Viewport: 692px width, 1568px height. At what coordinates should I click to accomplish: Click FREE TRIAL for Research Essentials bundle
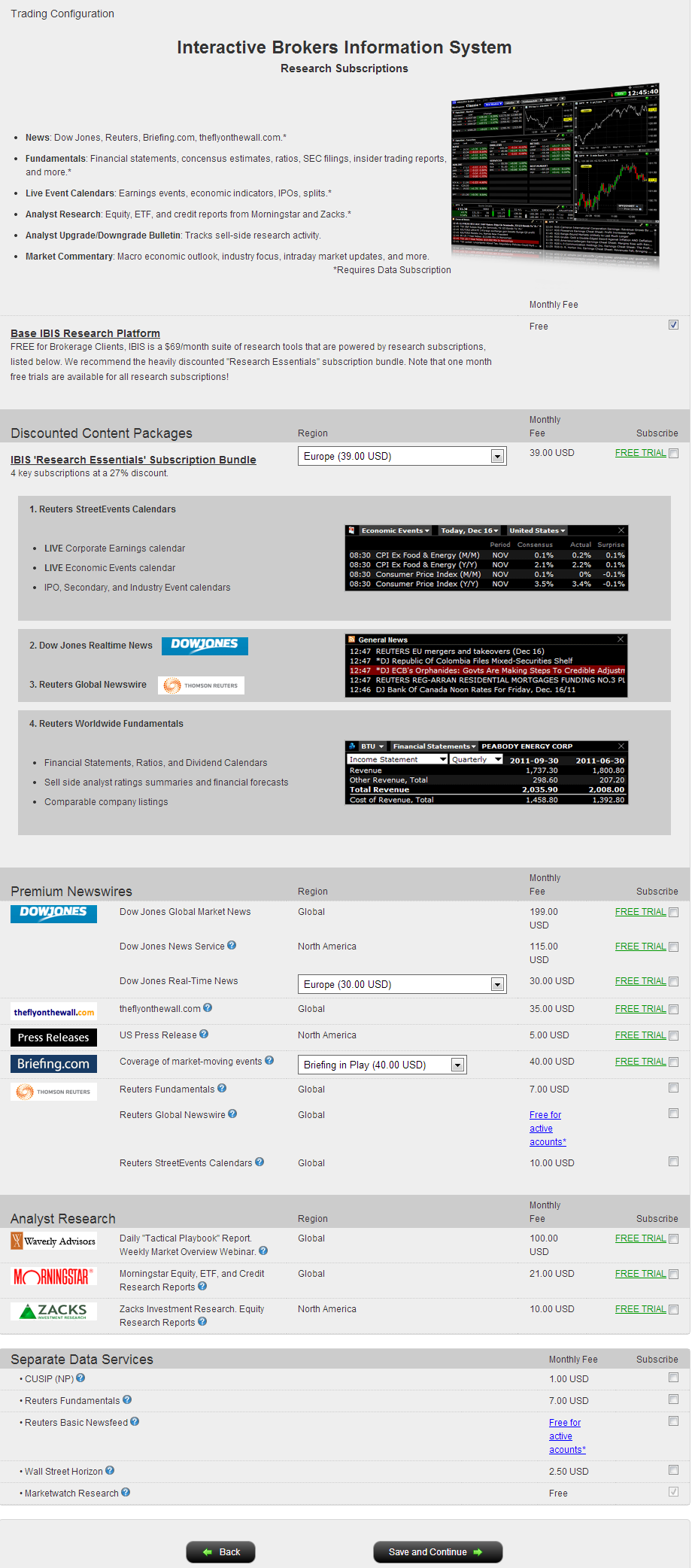click(641, 453)
